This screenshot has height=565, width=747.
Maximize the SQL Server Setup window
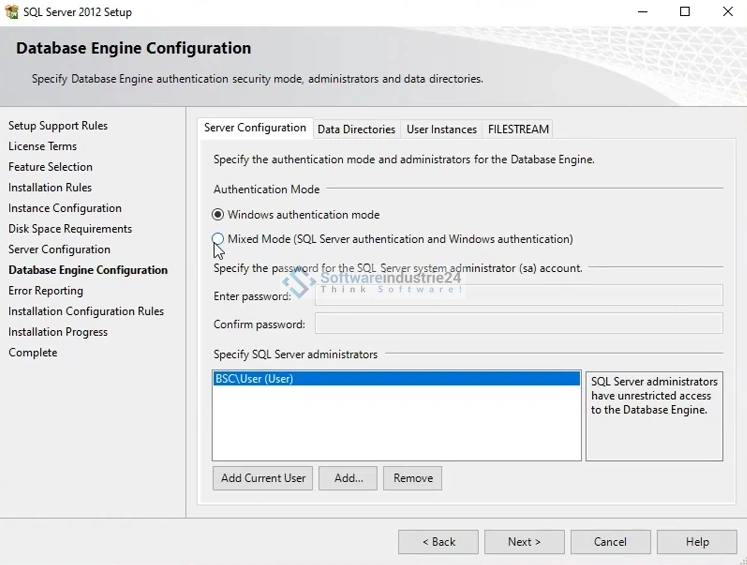pyautogui.click(x=685, y=12)
